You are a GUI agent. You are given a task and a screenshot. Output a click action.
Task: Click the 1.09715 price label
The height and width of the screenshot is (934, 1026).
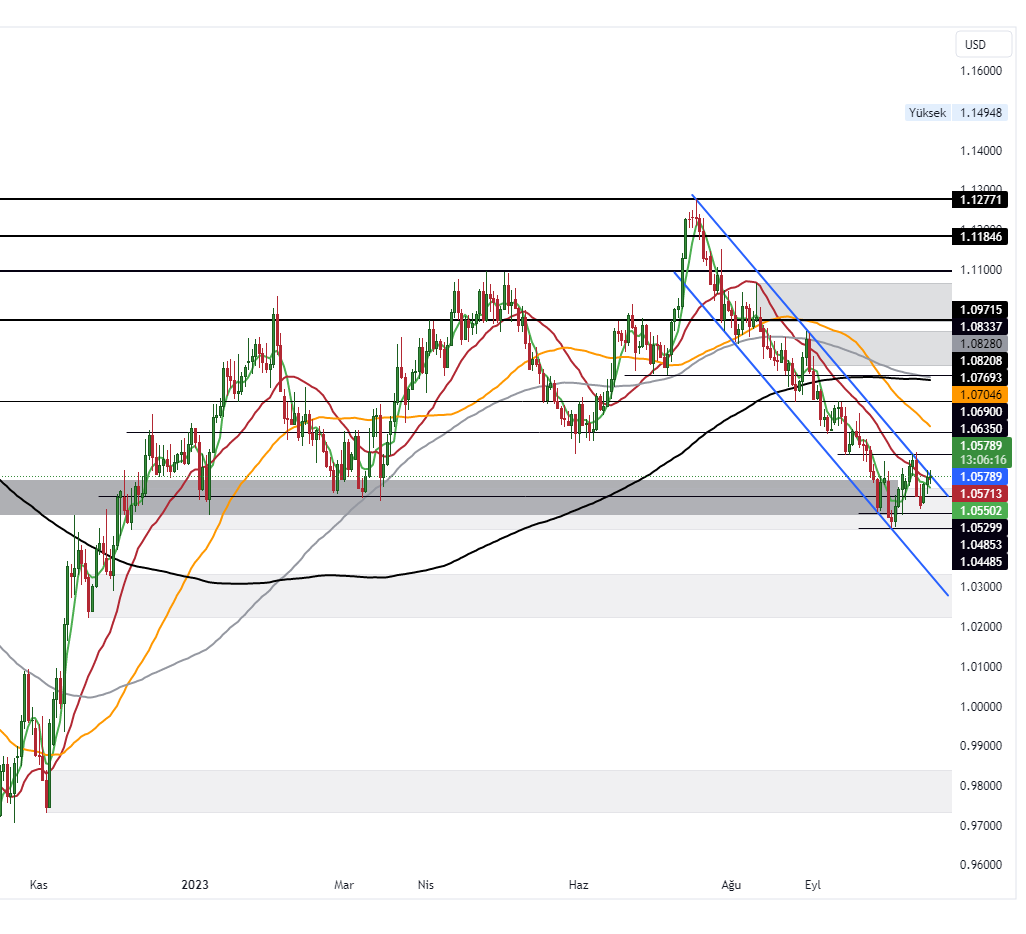982,310
